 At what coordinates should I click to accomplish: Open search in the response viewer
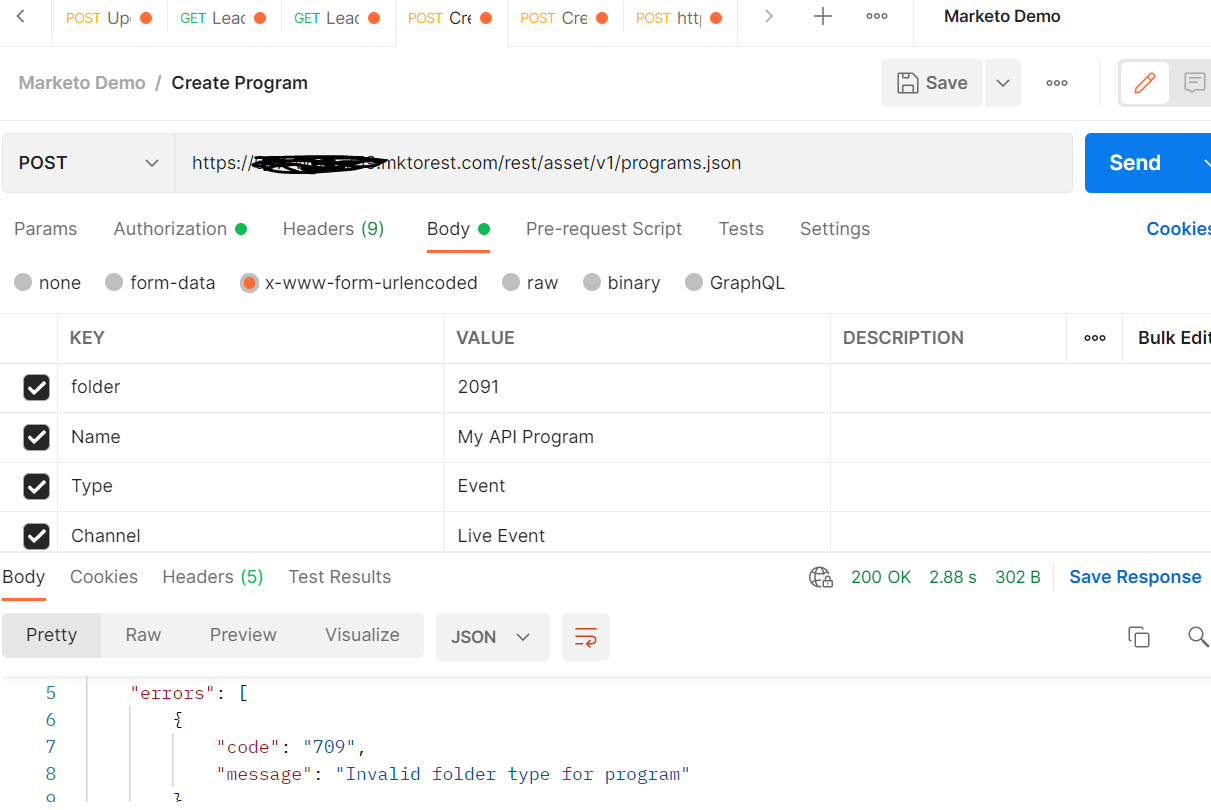1197,636
